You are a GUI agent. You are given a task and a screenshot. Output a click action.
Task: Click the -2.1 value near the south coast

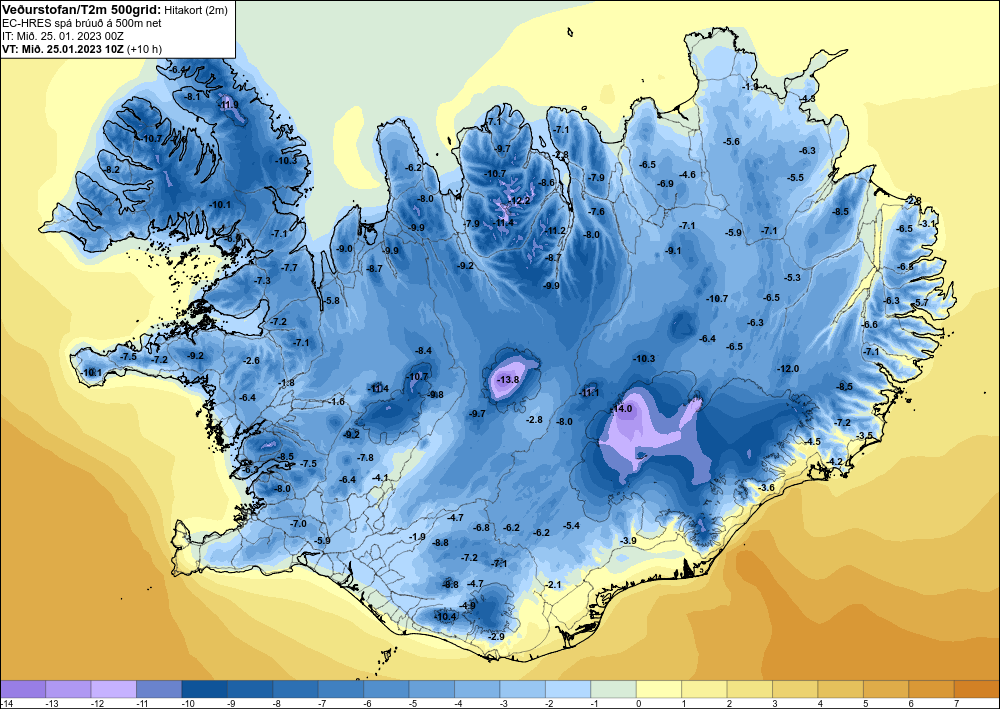point(553,585)
